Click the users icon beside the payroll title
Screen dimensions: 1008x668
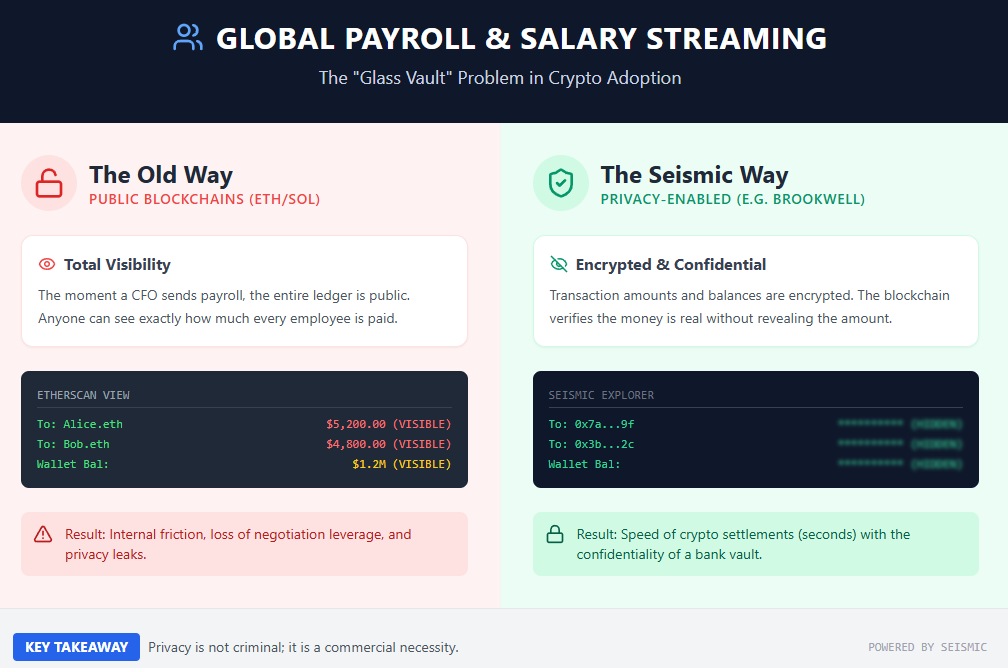tap(188, 37)
